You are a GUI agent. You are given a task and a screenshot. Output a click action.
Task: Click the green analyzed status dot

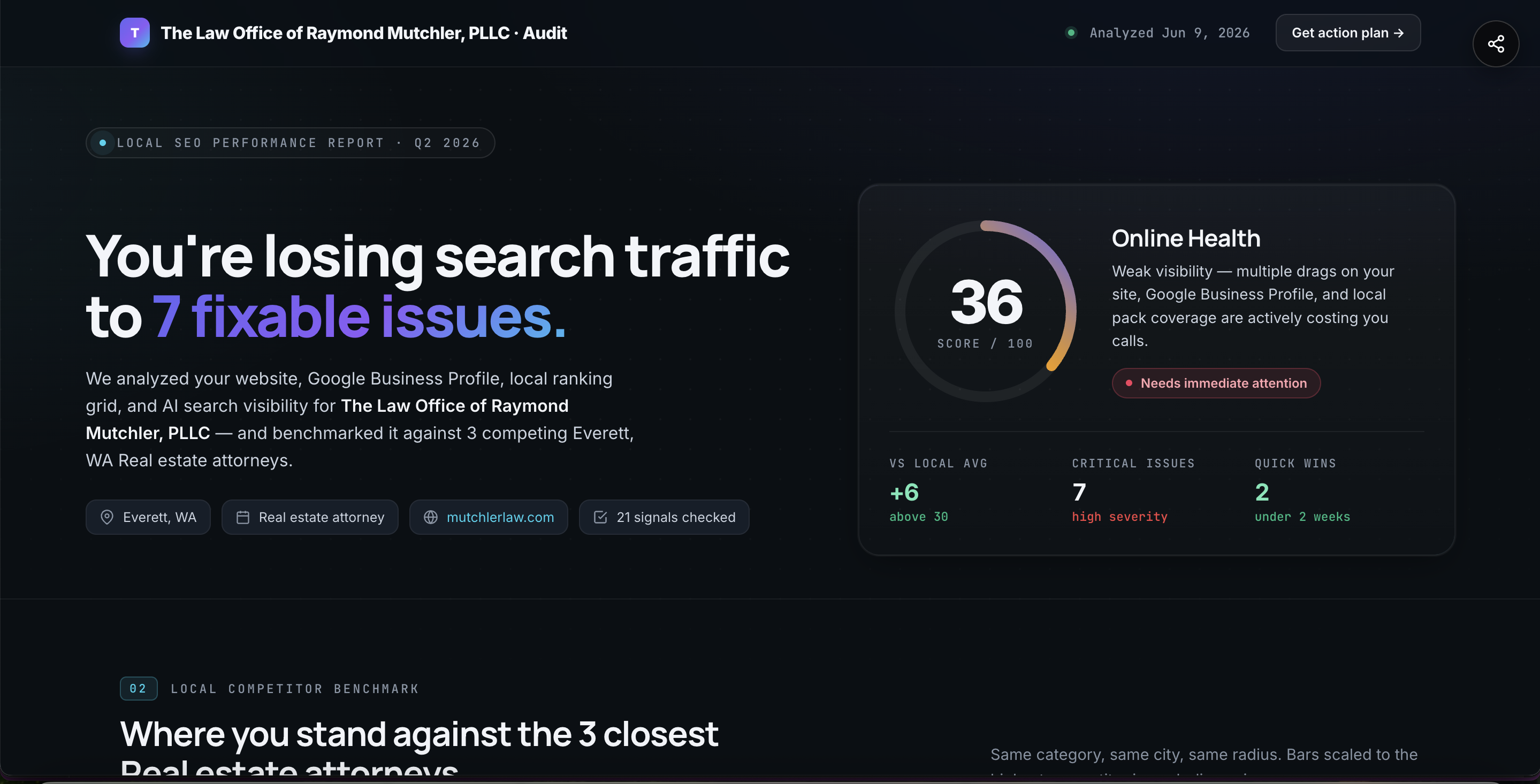[1071, 33]
